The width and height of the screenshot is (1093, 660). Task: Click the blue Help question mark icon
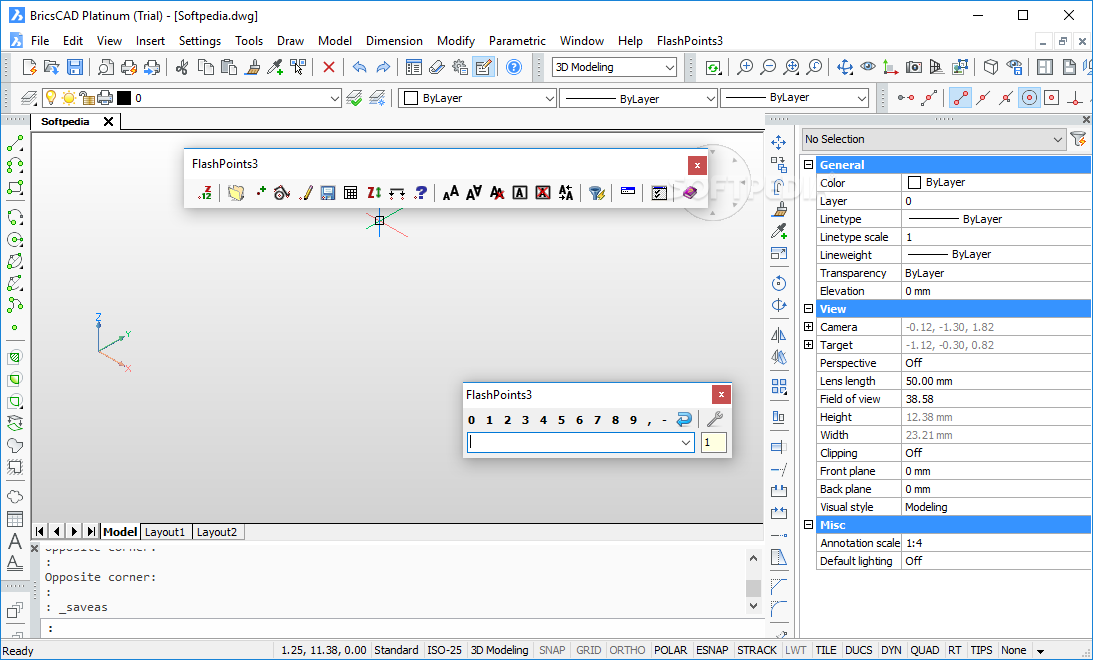click(x=514, y=67)
